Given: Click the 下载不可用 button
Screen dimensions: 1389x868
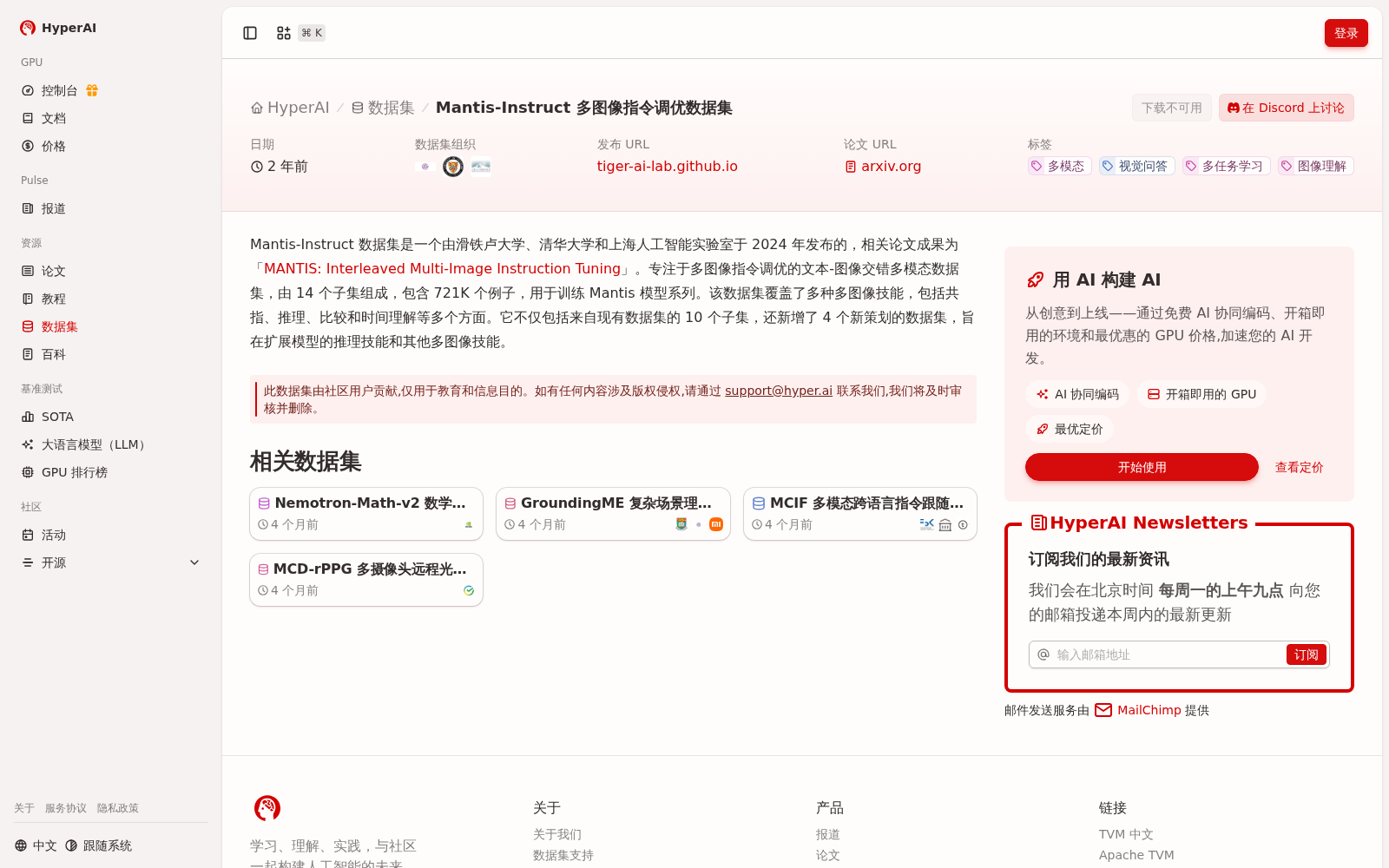Looking at the screenshot, I should point(1171,108).
